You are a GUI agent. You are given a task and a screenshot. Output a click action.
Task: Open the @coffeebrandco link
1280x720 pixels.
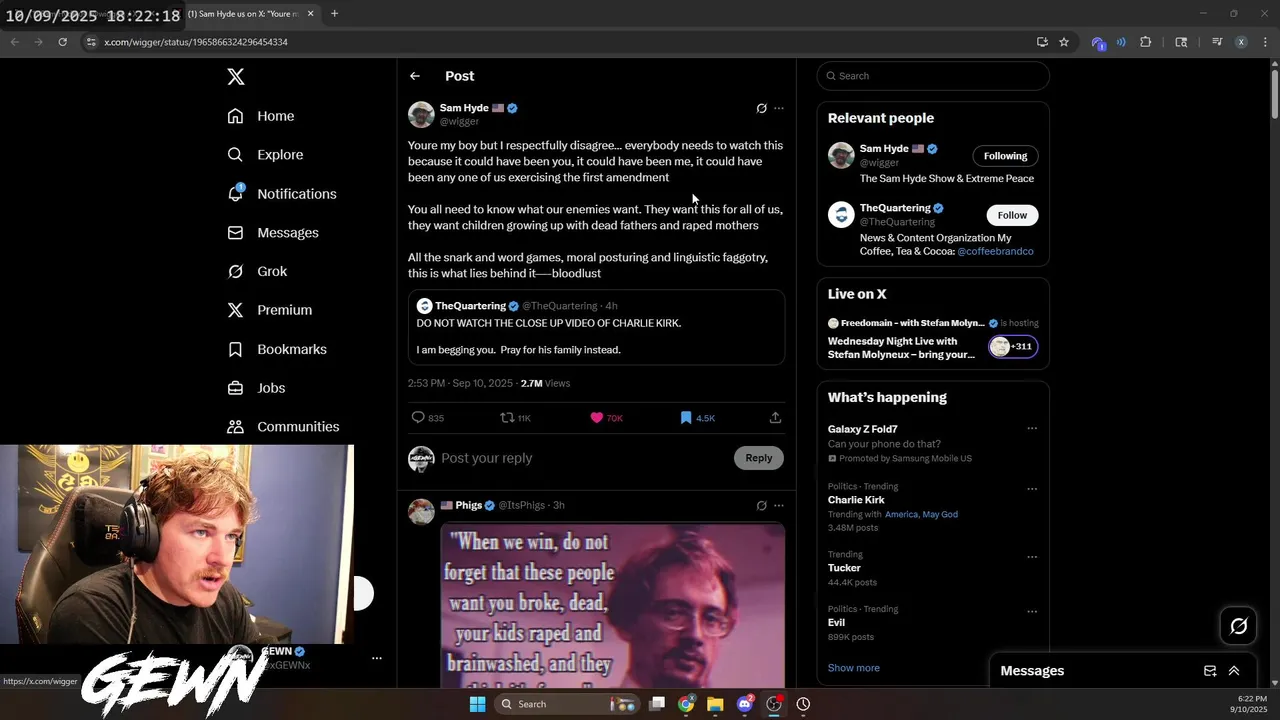[995, 252]
